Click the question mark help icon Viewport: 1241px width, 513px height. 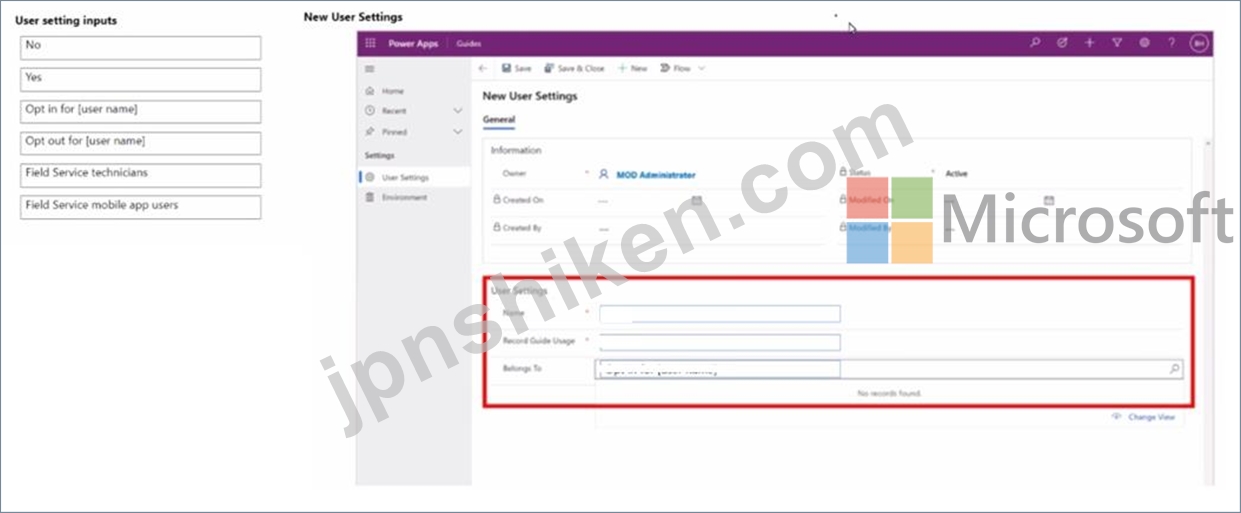click(x=1171, y=43)
